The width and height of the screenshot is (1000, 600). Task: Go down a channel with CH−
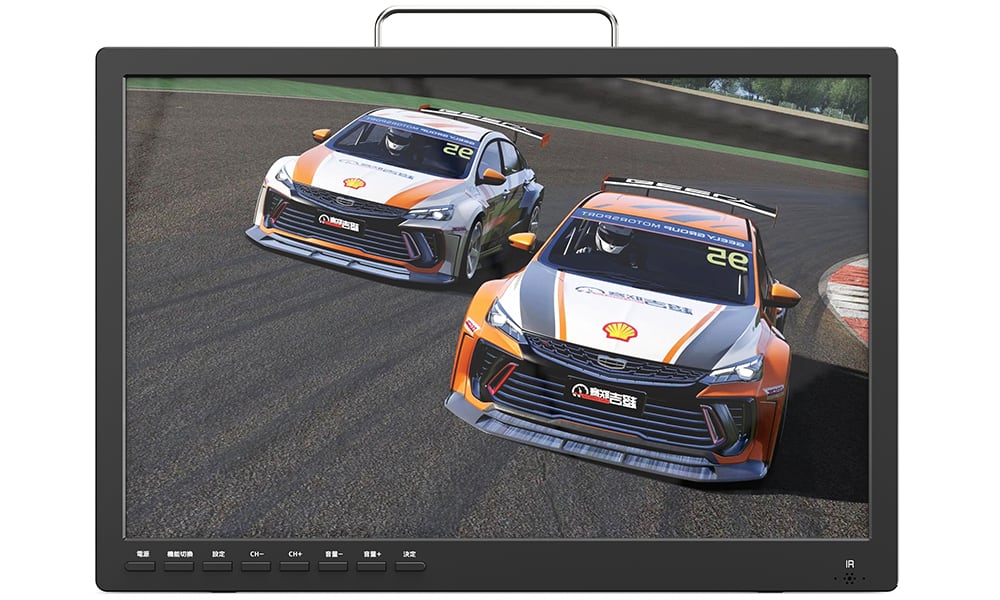[x=256, y=566]
